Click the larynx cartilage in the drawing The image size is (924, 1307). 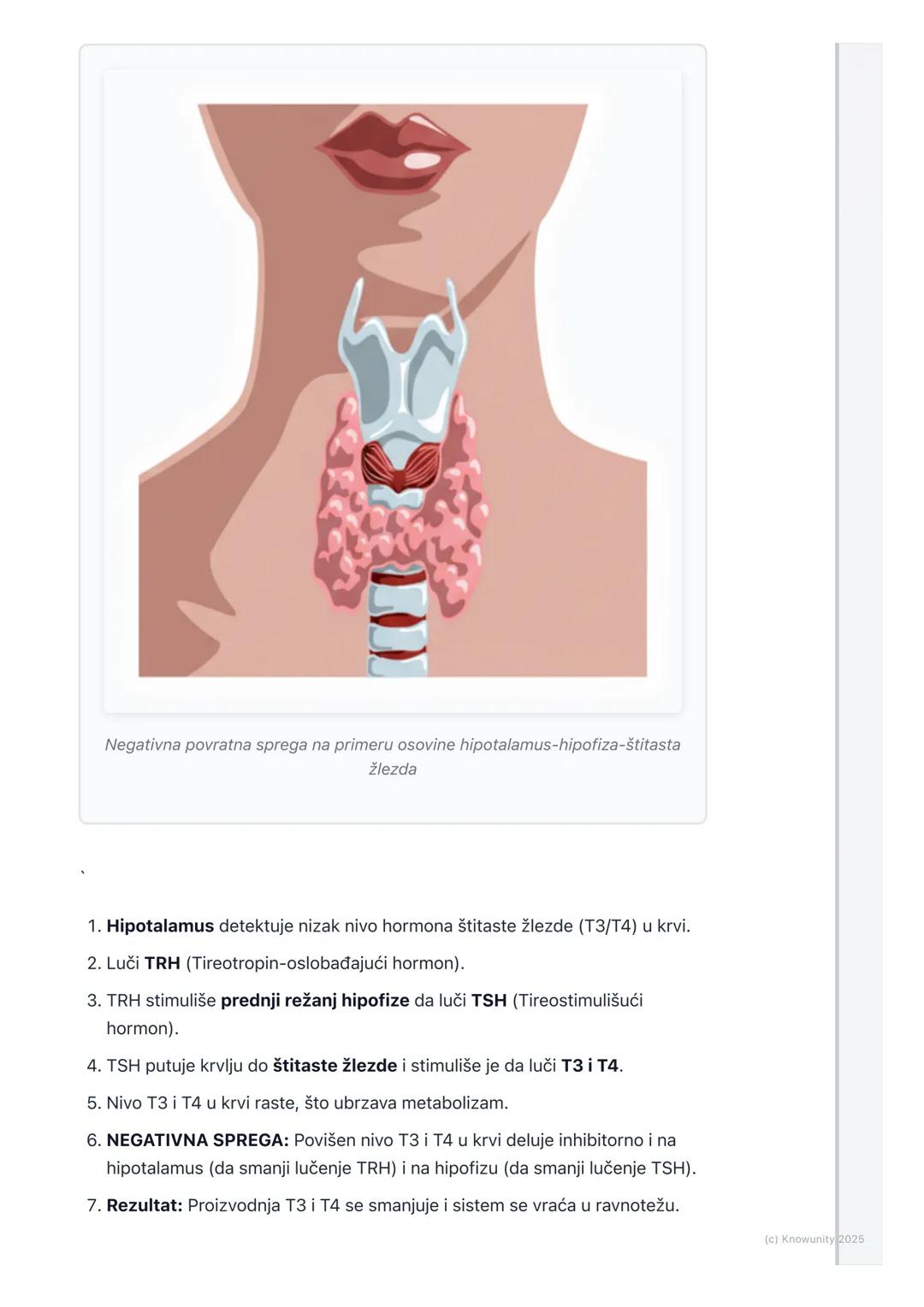[404, 359]
